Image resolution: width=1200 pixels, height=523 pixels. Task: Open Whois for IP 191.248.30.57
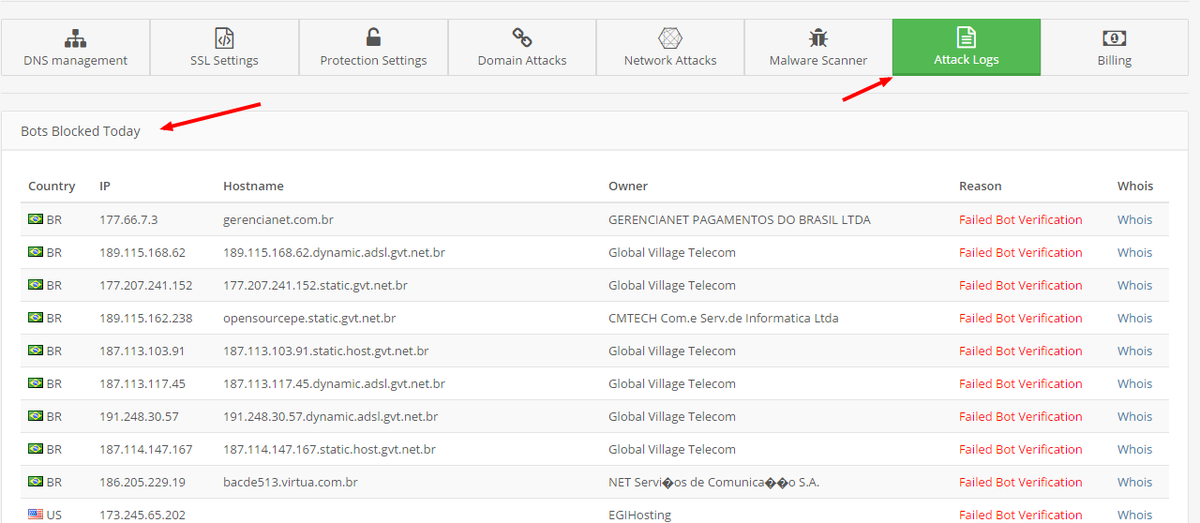pyautogui.click(x=1135, y=416)
